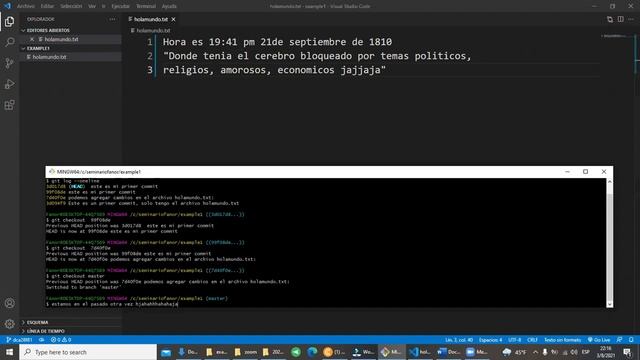640x360 pixels.
Task: Open Explorer panel more actions ellipsis
Action: [x=112, y=19]
